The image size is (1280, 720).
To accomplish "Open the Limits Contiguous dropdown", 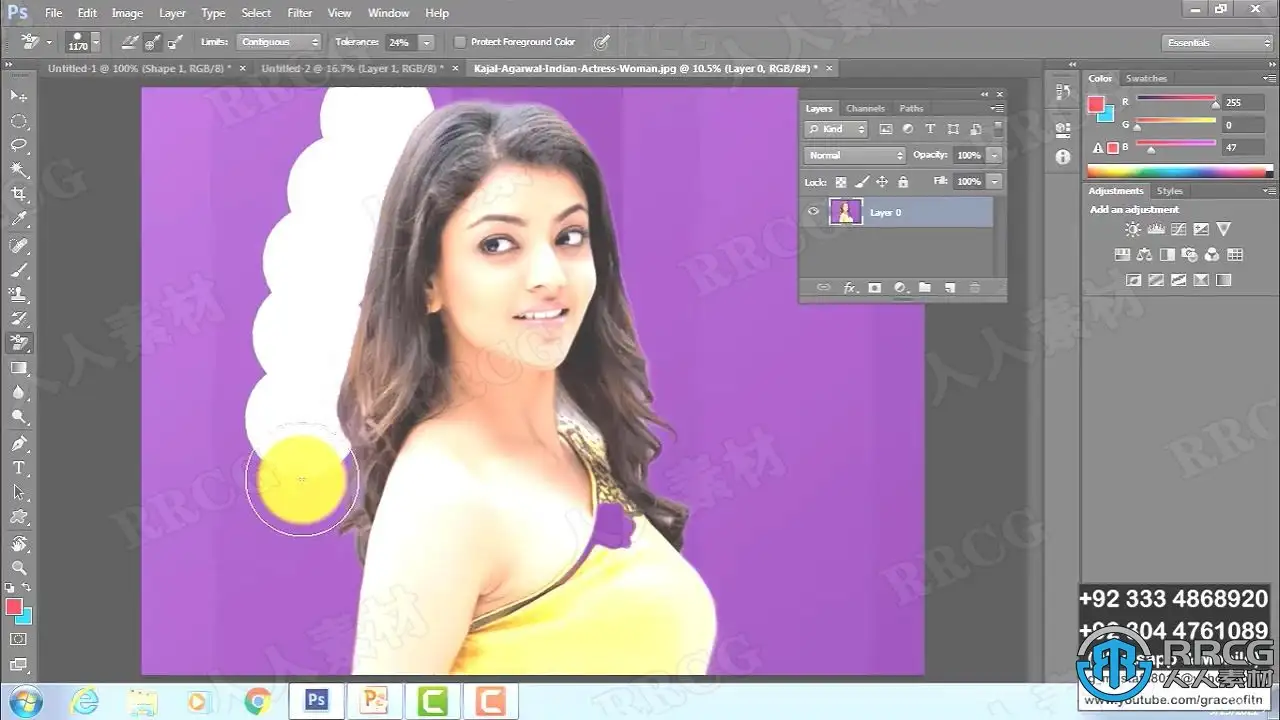I will pyautogui.click(x=279, y=42).
